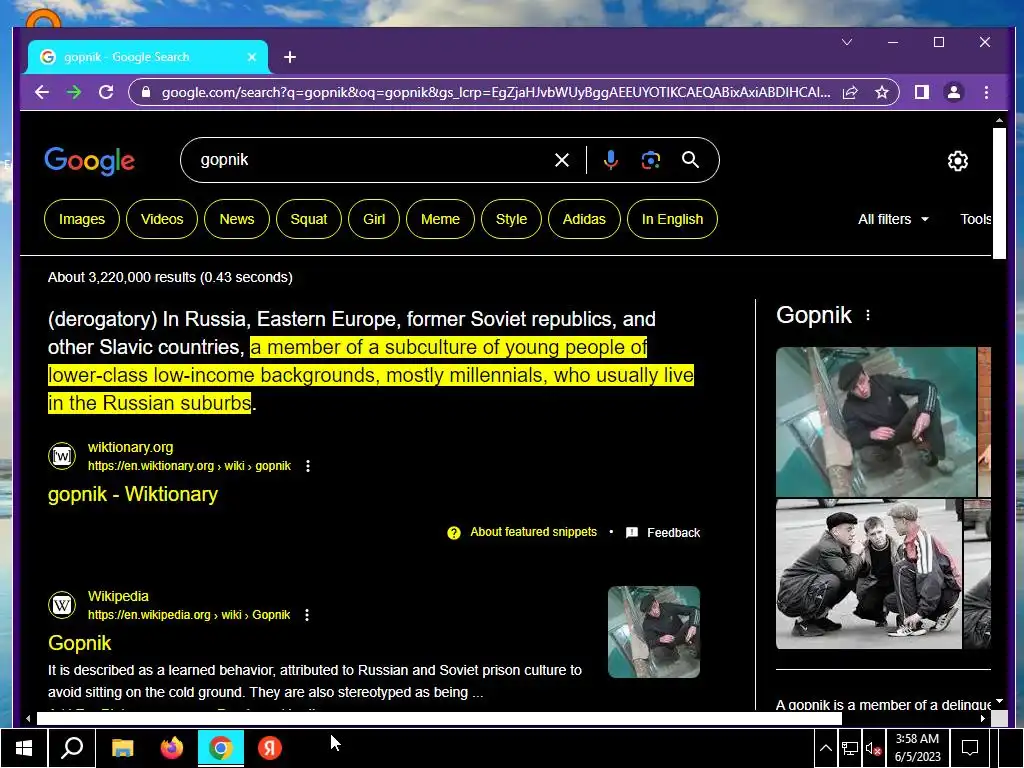The height and width of the screenshot is (768, 1024).
Task: Select the Squat filter chip
Action: click(308, 219)
